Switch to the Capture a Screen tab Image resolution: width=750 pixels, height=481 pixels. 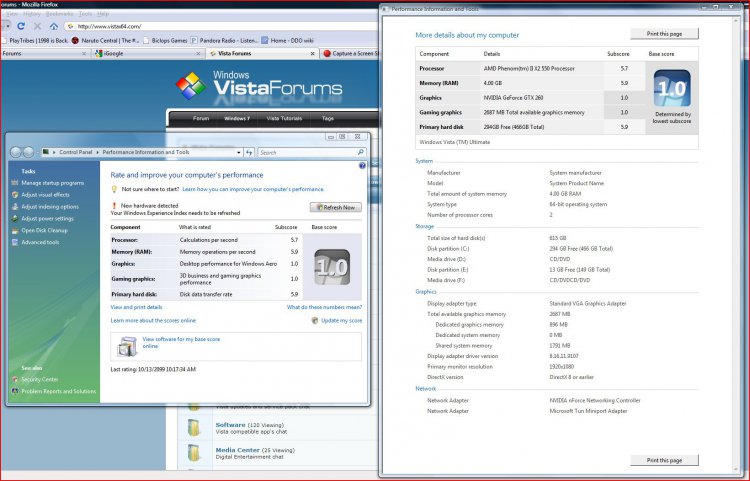(351, 54)
